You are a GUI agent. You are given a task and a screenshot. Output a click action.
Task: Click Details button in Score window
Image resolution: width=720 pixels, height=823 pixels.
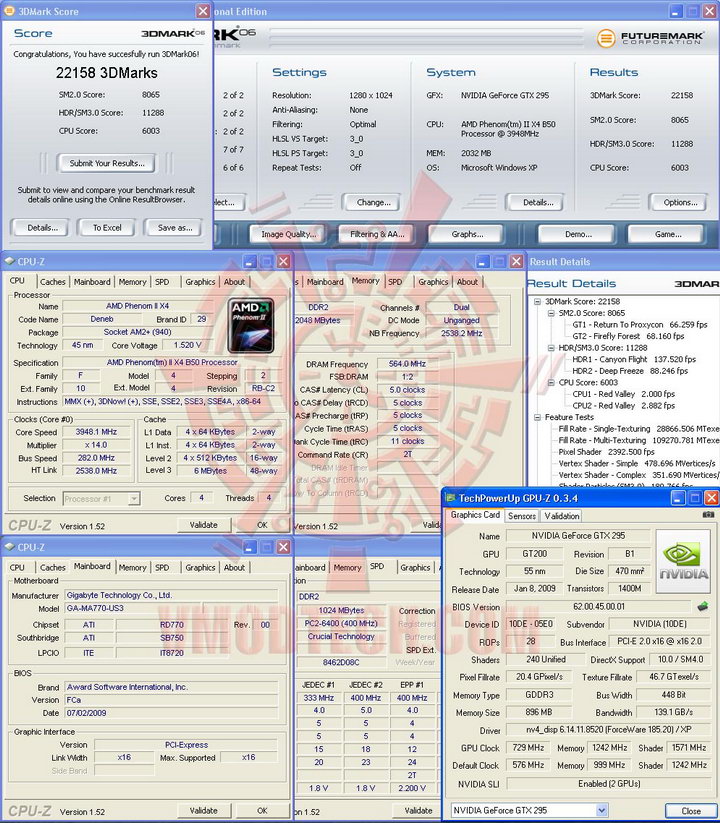tap(43, 228)
